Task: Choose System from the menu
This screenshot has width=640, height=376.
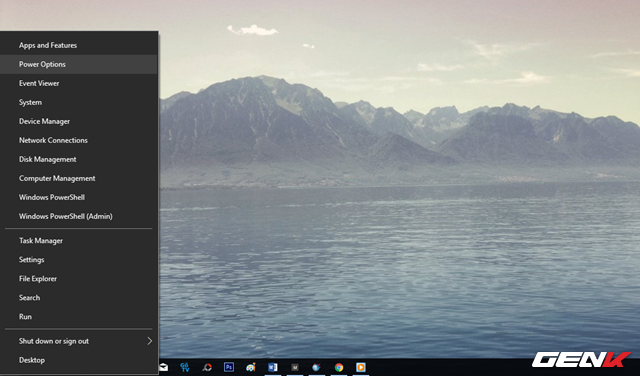Action: click(79, 102)
